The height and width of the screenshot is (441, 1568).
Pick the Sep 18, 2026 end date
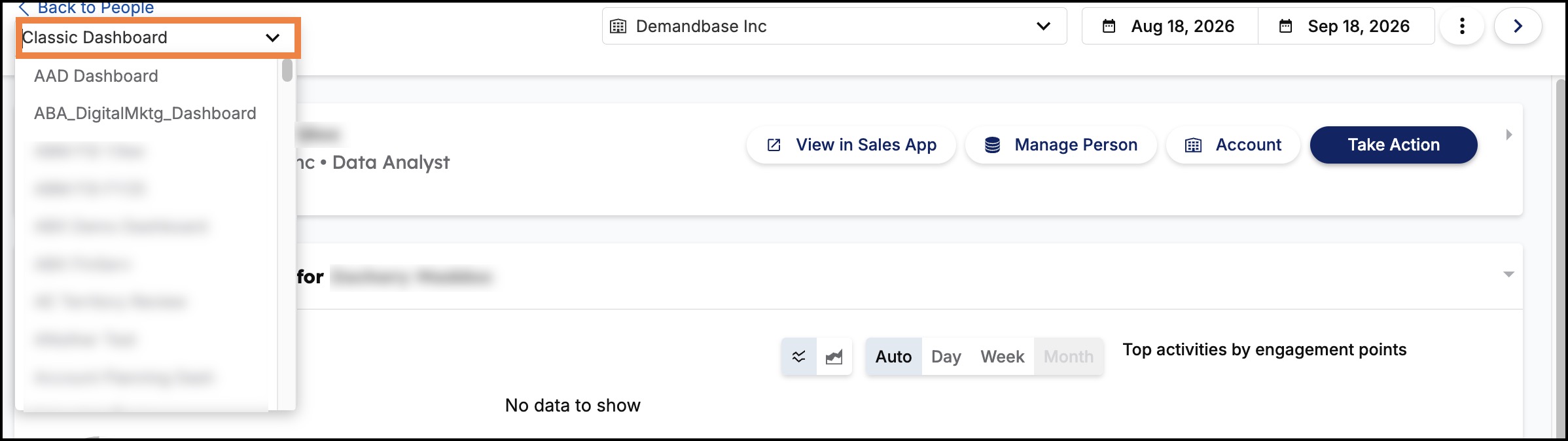coord(1346,26)
